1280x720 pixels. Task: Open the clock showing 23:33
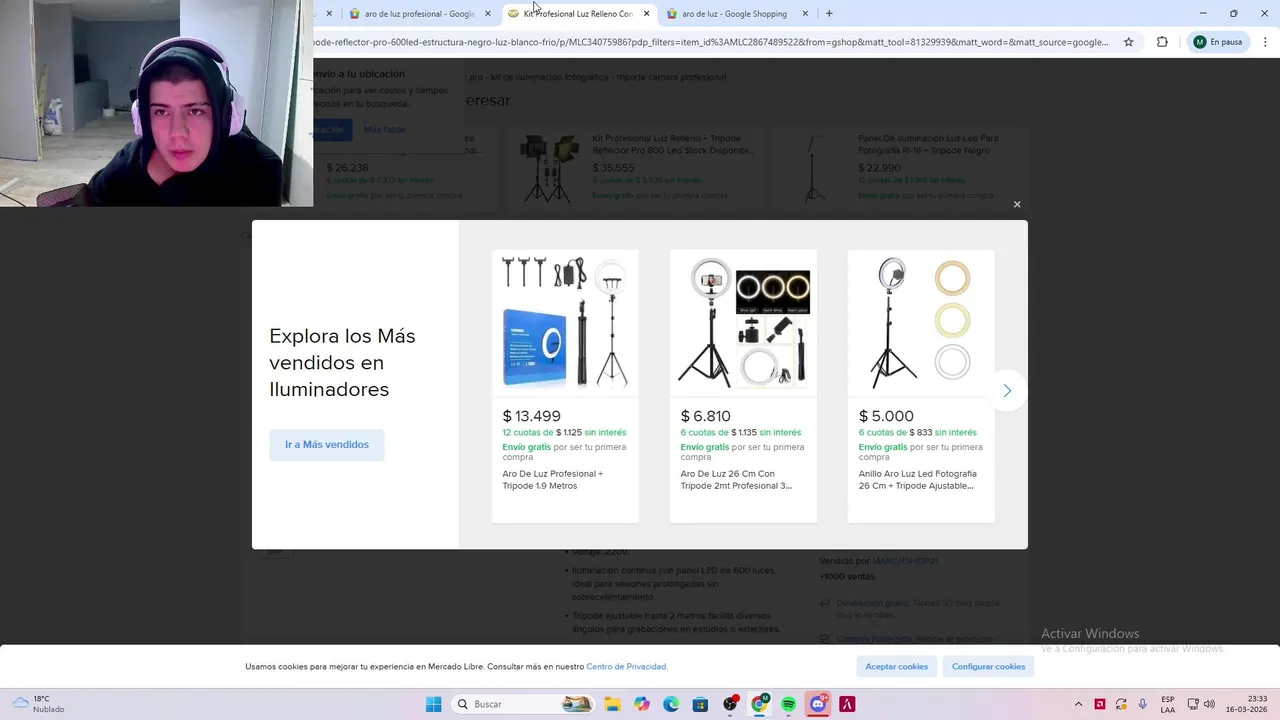1247,704
